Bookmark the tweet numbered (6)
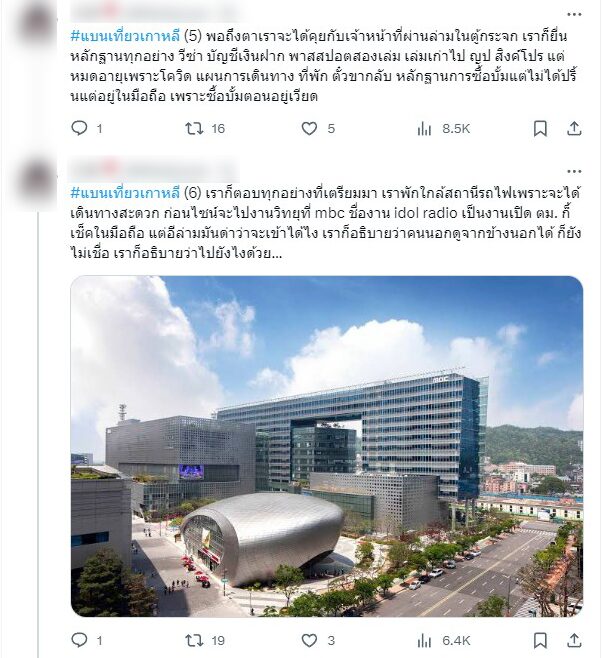Screen dimensions: 602x658 540,641
